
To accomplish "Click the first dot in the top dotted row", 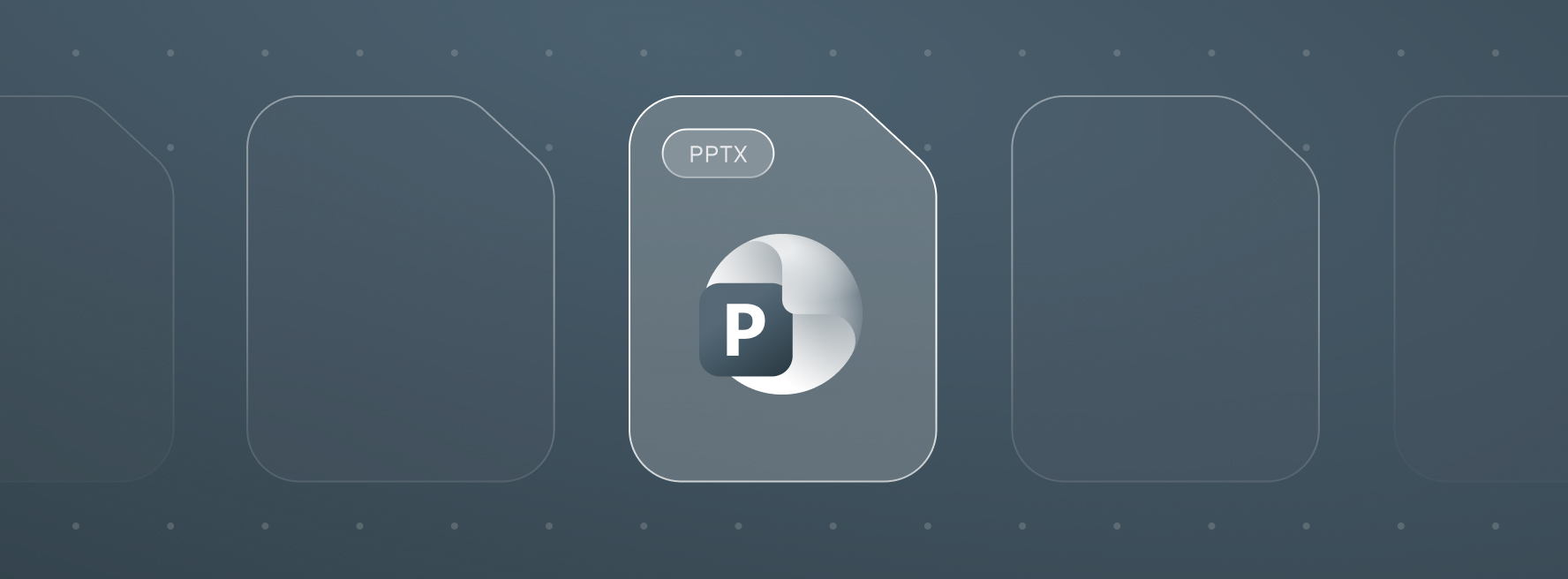I will (76, 53).
